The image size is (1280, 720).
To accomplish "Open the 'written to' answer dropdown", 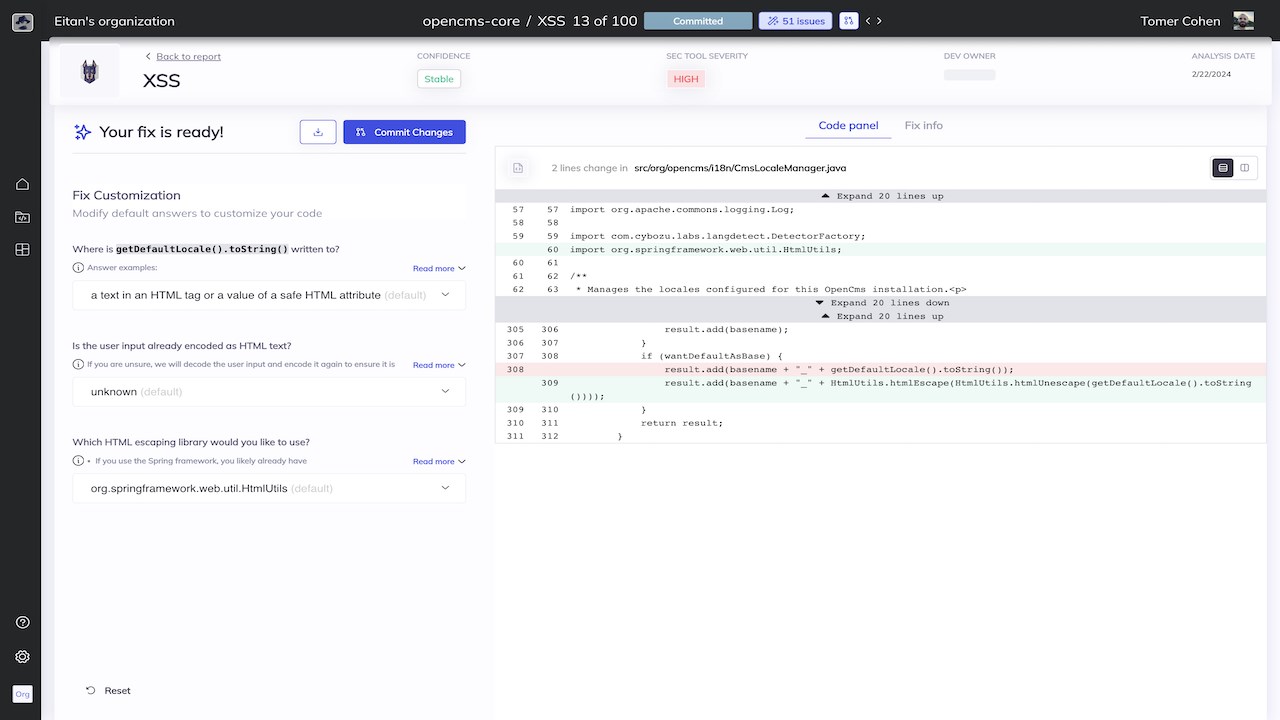I will click(x=269, y=295).
